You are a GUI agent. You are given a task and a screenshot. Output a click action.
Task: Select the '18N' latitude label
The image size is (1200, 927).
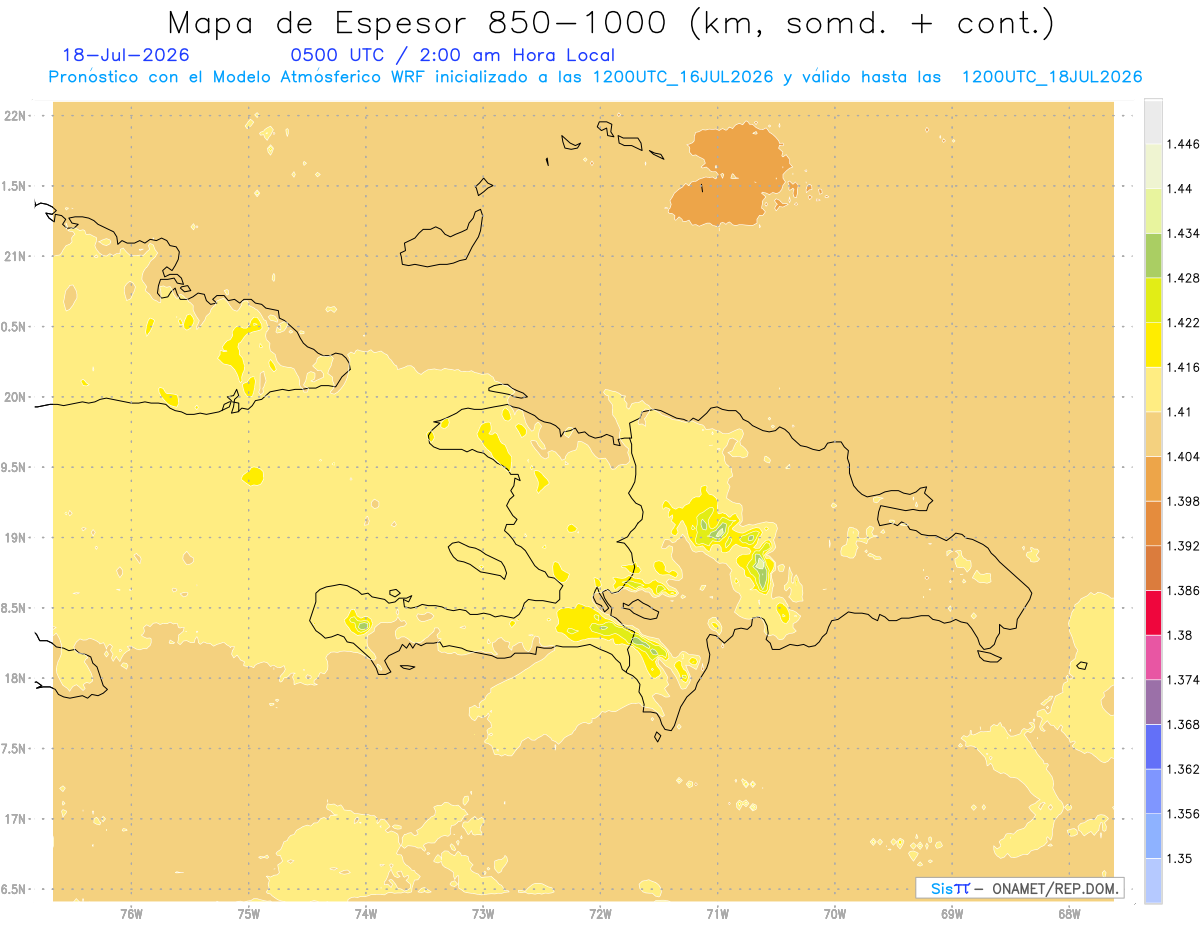click(x=17, y=679)
